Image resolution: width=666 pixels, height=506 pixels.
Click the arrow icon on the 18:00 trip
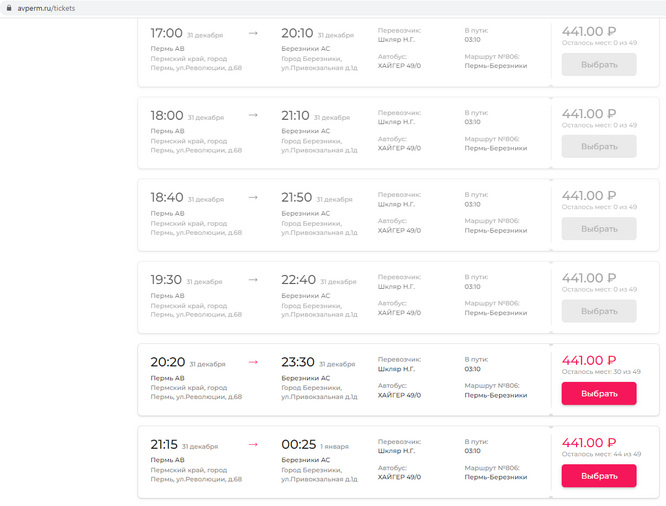pos(253,115)
